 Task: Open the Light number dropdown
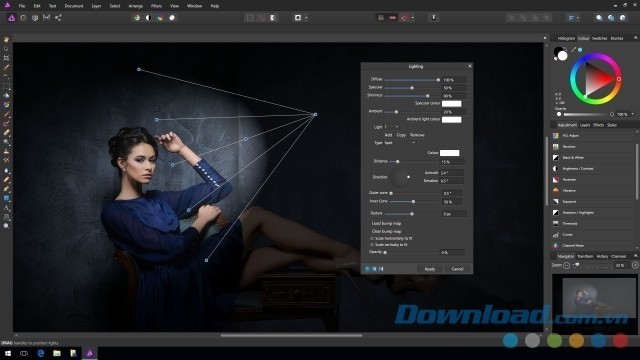tap(391, 127)
